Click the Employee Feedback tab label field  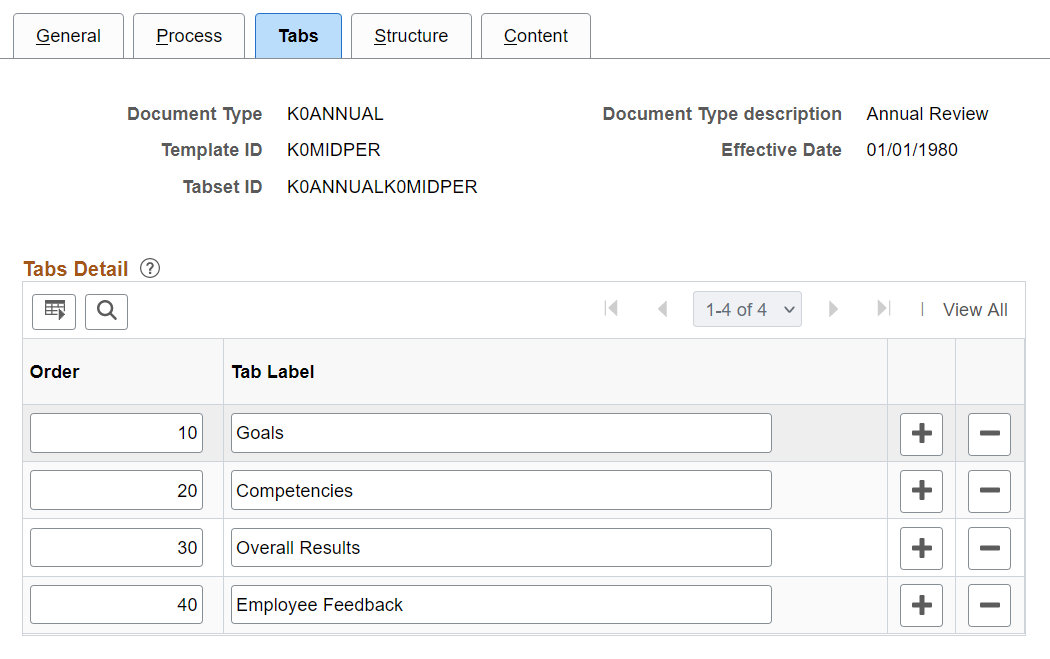point(501,605)
